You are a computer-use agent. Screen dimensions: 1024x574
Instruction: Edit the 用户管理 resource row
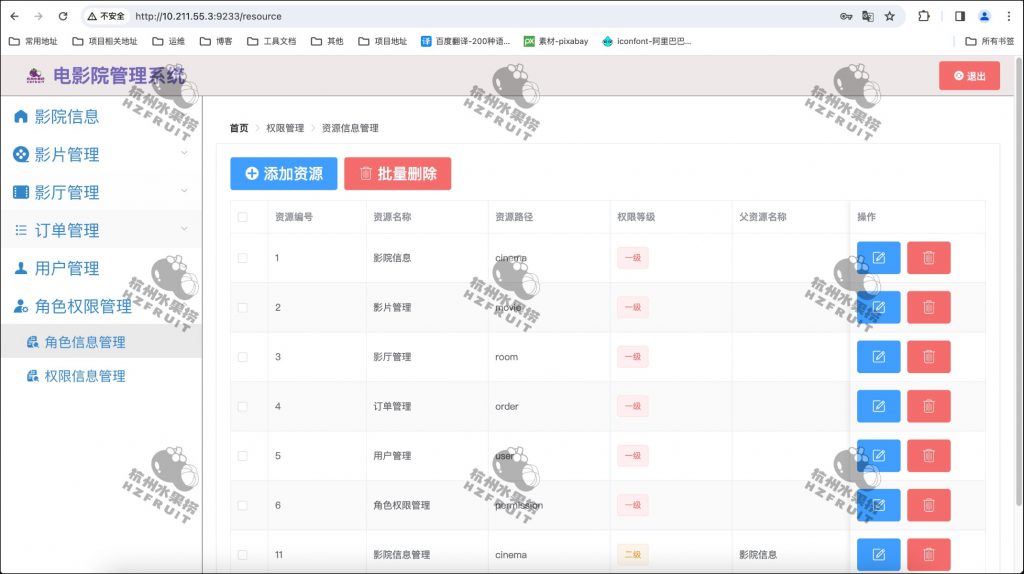click(878, 456)
